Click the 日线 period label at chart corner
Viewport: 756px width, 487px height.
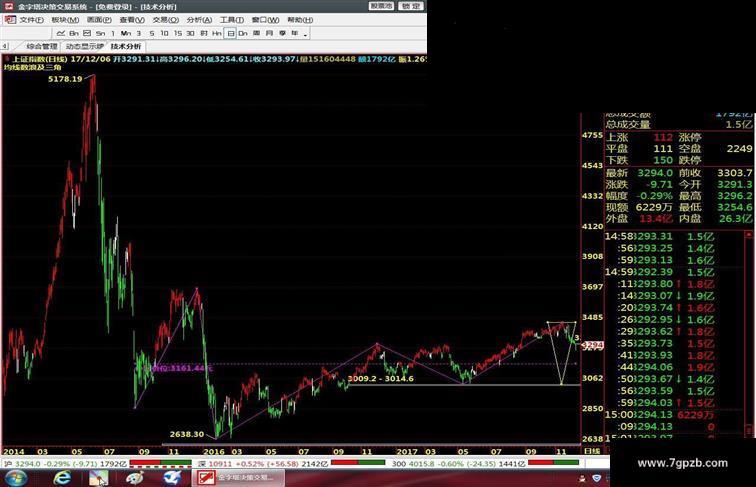tap(592, 451)
